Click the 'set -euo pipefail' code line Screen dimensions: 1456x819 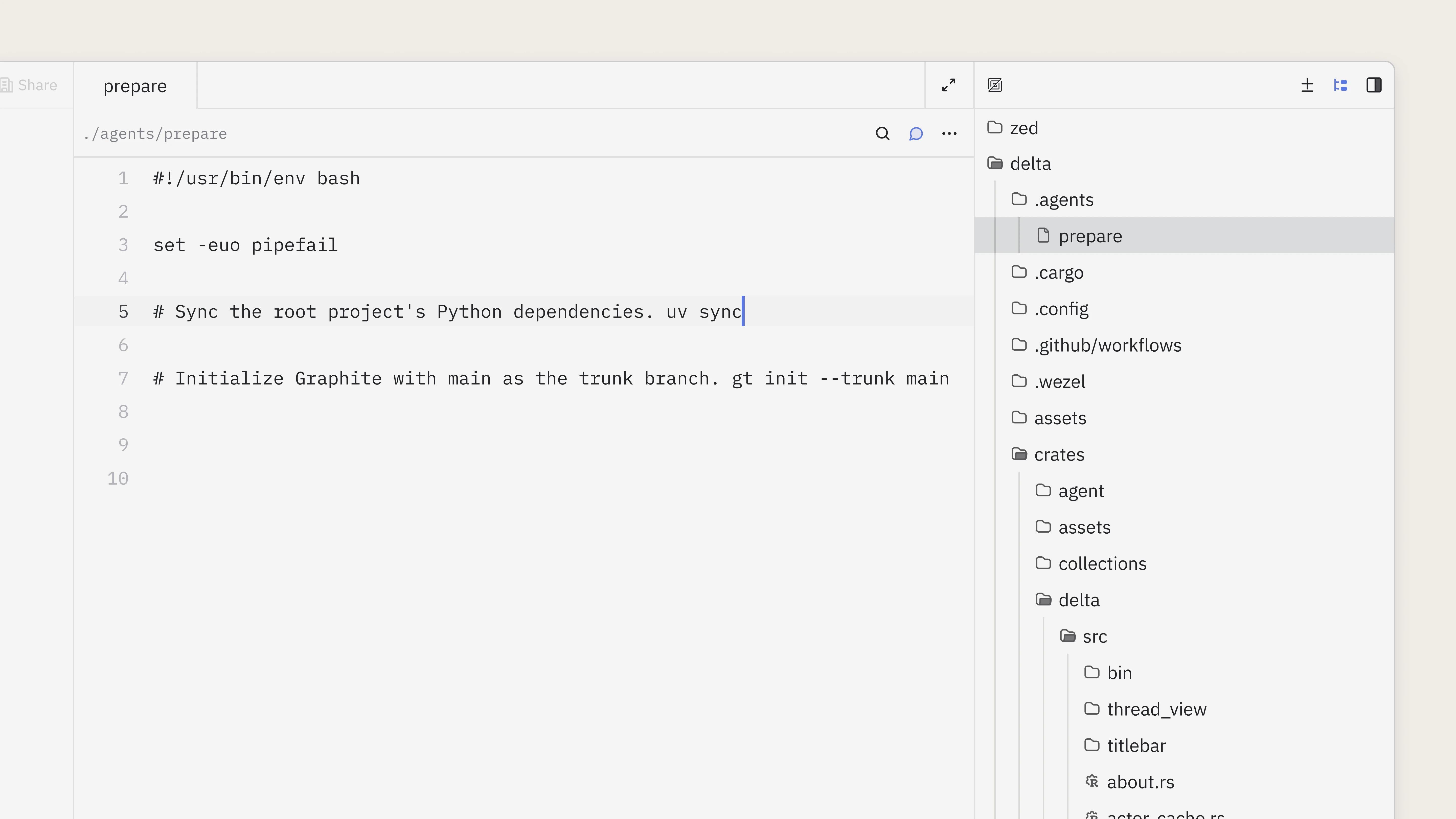(245, 245)
